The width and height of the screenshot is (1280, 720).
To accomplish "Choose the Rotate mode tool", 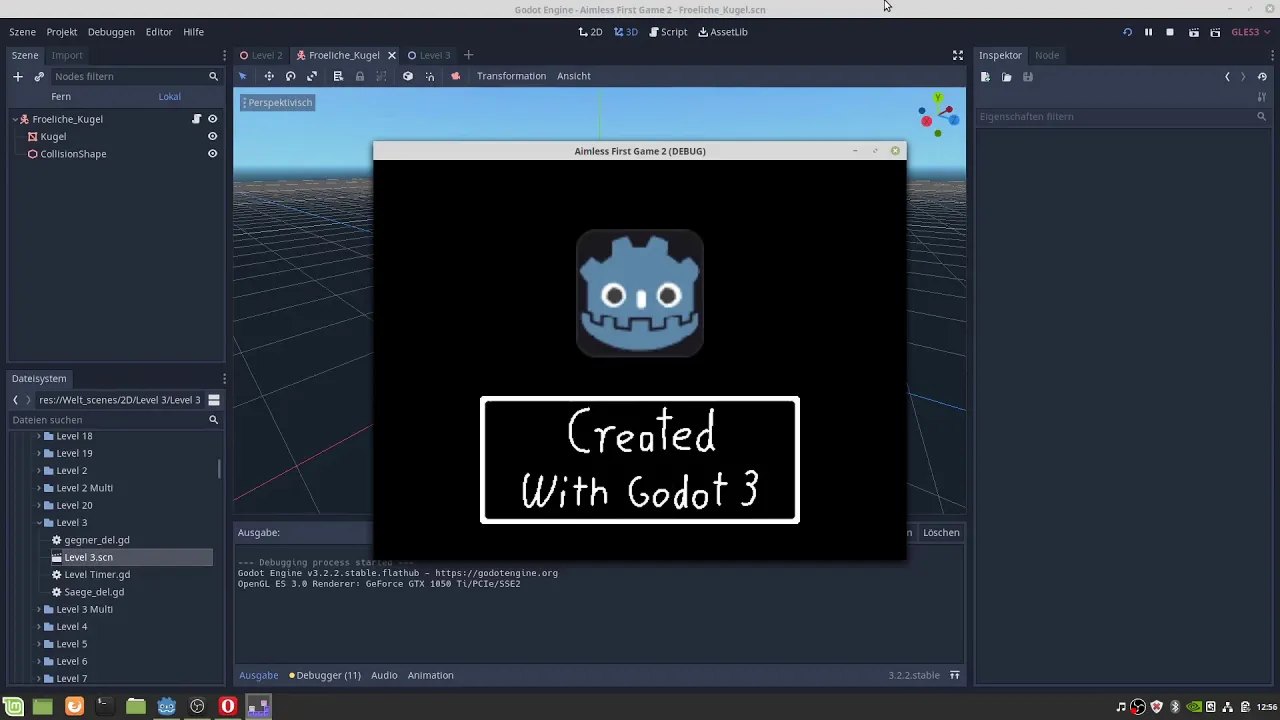I will (290, 76).
